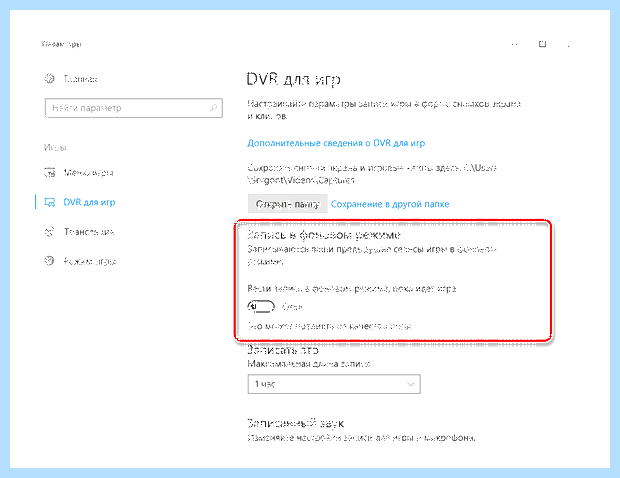Open Дополнительные сведения о DVR для игр link
The width and height of the screenshot is (620, 478).
(x=336, y=143)
